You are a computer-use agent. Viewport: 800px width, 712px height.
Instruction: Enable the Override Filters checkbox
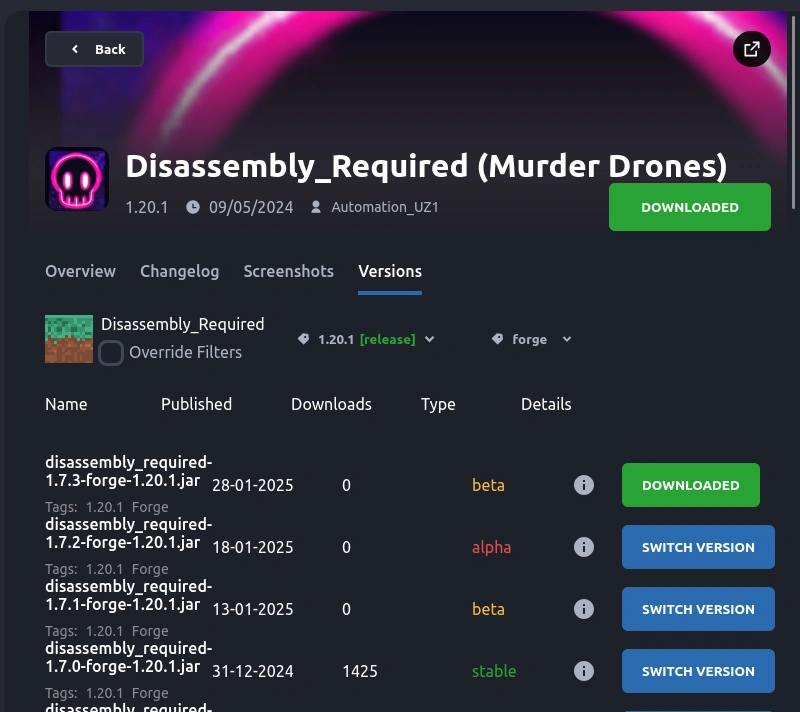(x=111, y=352)
